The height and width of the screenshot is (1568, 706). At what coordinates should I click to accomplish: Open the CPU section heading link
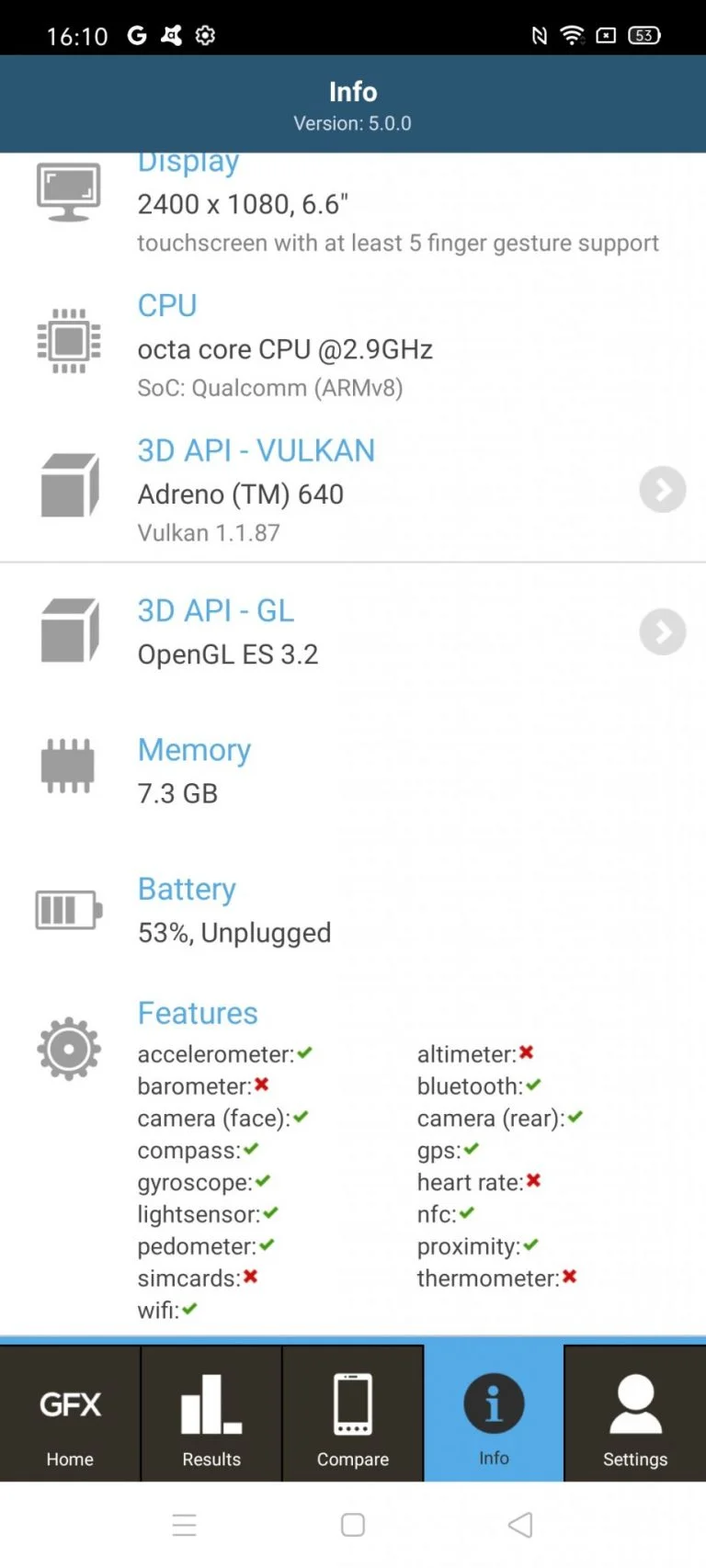(x=167, y=305)
